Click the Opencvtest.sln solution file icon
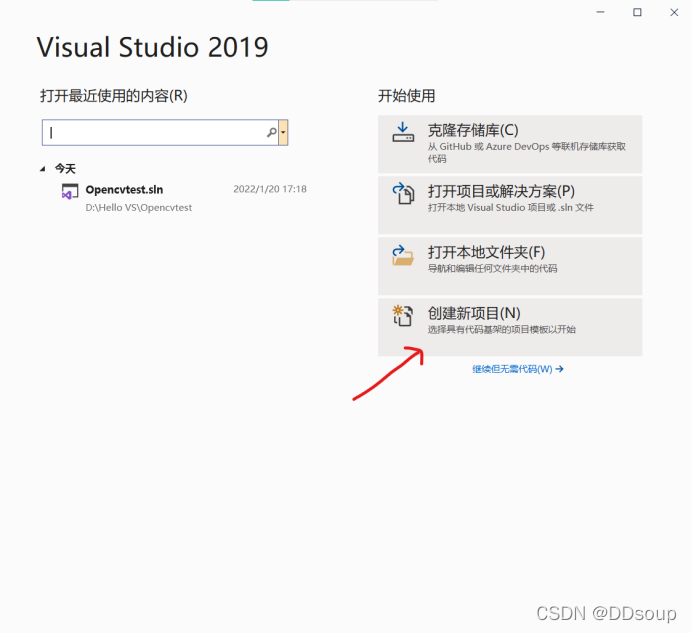The image size is (692, 633). click(x=70, y=192)
